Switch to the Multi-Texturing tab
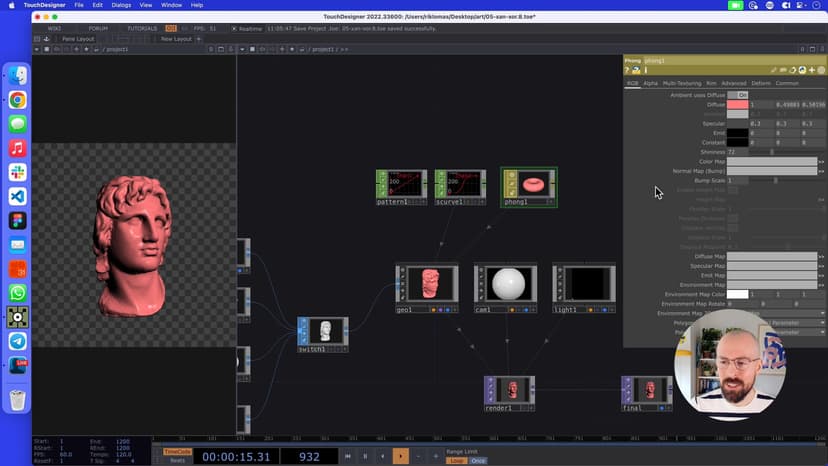Screen dimensions: 828x466 [x=682, y=83]
